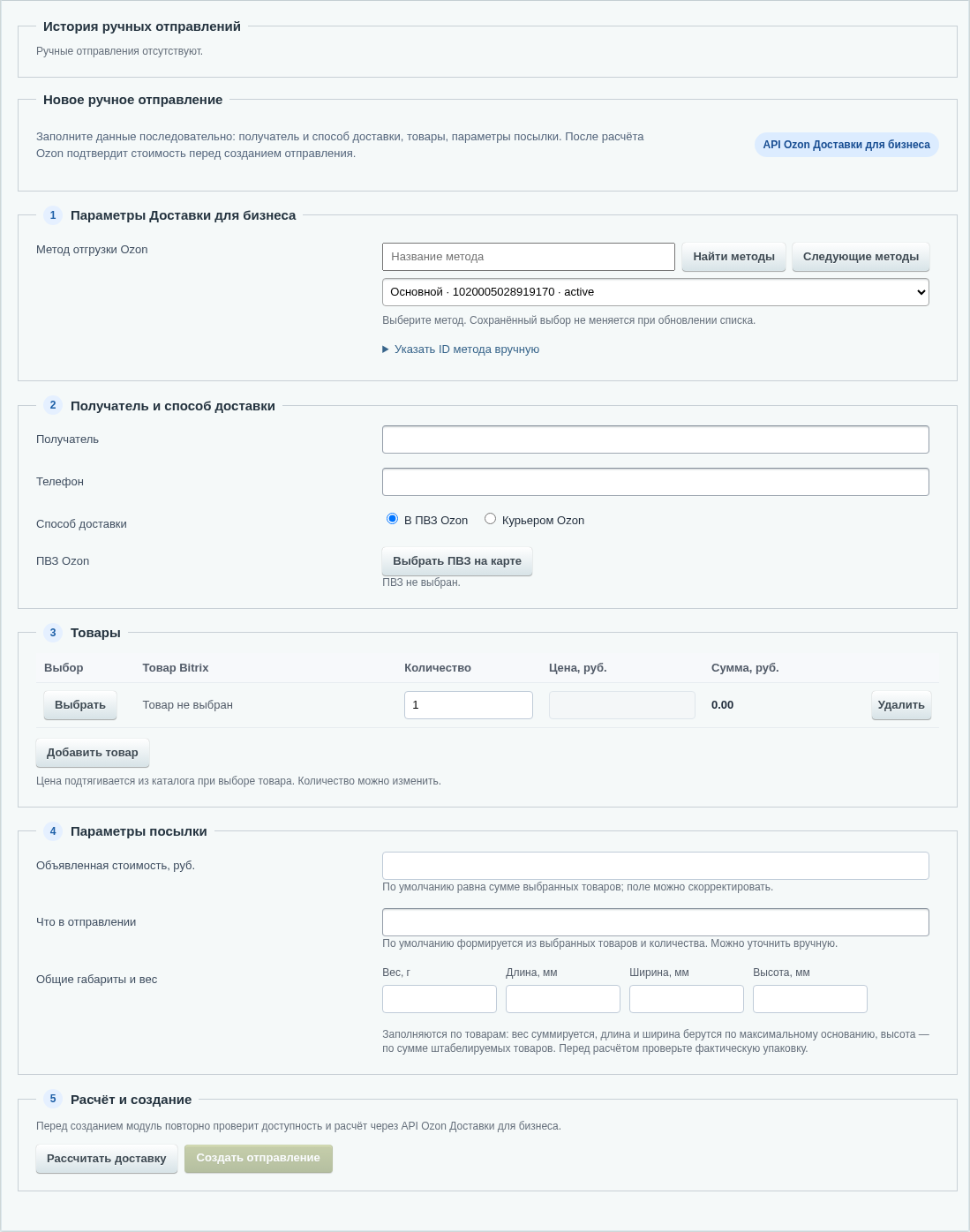Click the 'Телефон' input field
This screenshot has height=1232, width=970.
pos(656,482)
